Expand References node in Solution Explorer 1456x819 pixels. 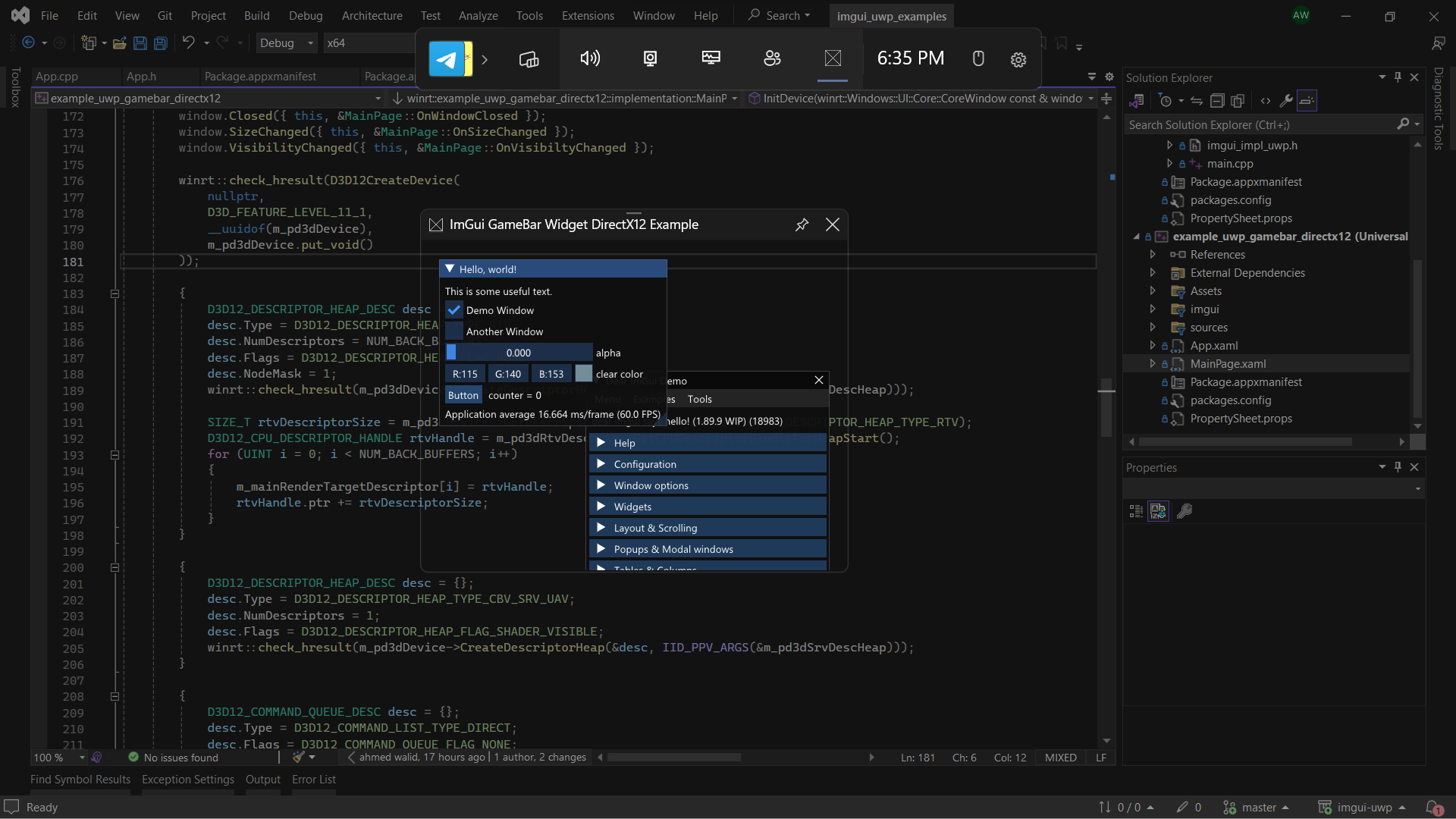click(1153, 255)
